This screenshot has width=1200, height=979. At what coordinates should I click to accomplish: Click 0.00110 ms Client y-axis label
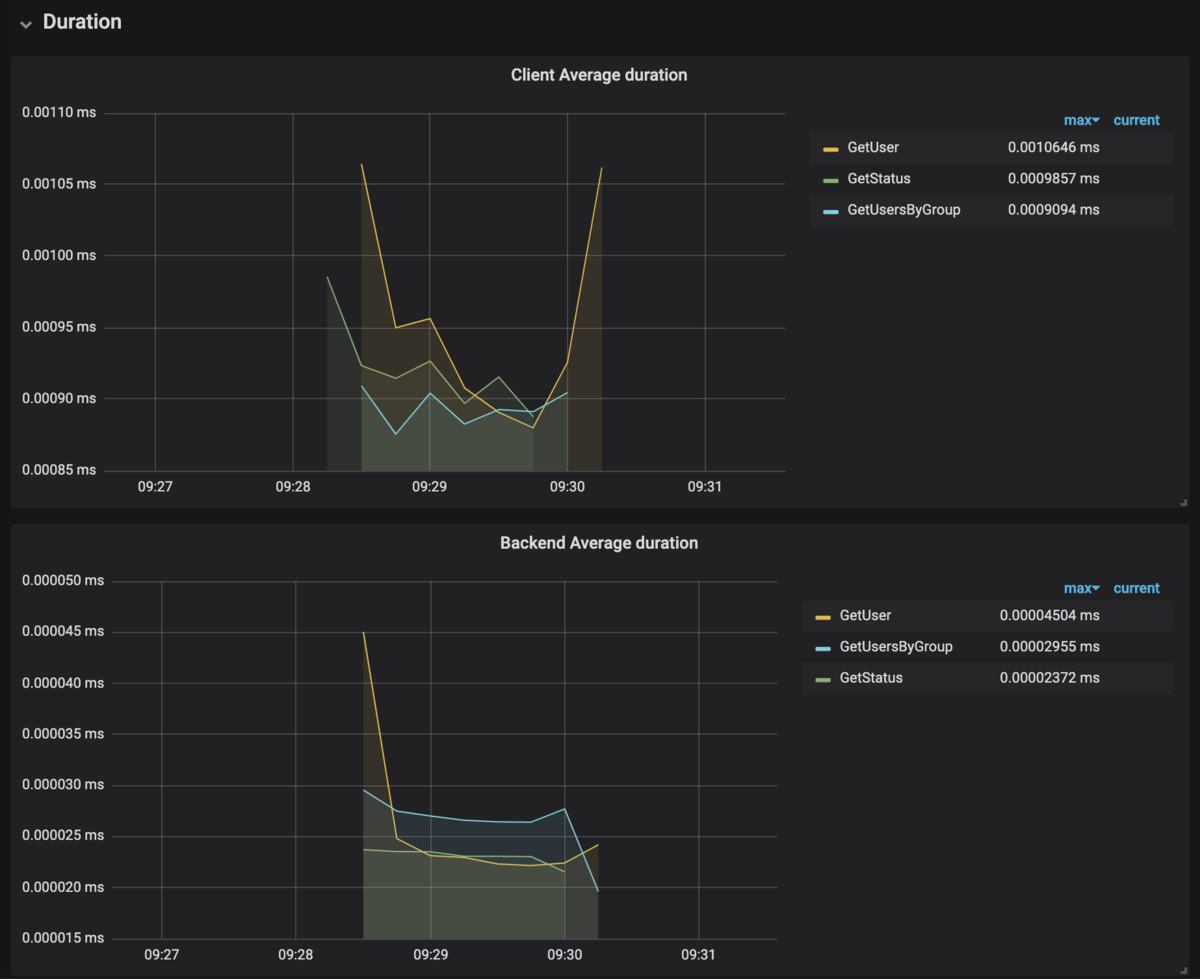point(59,113)
